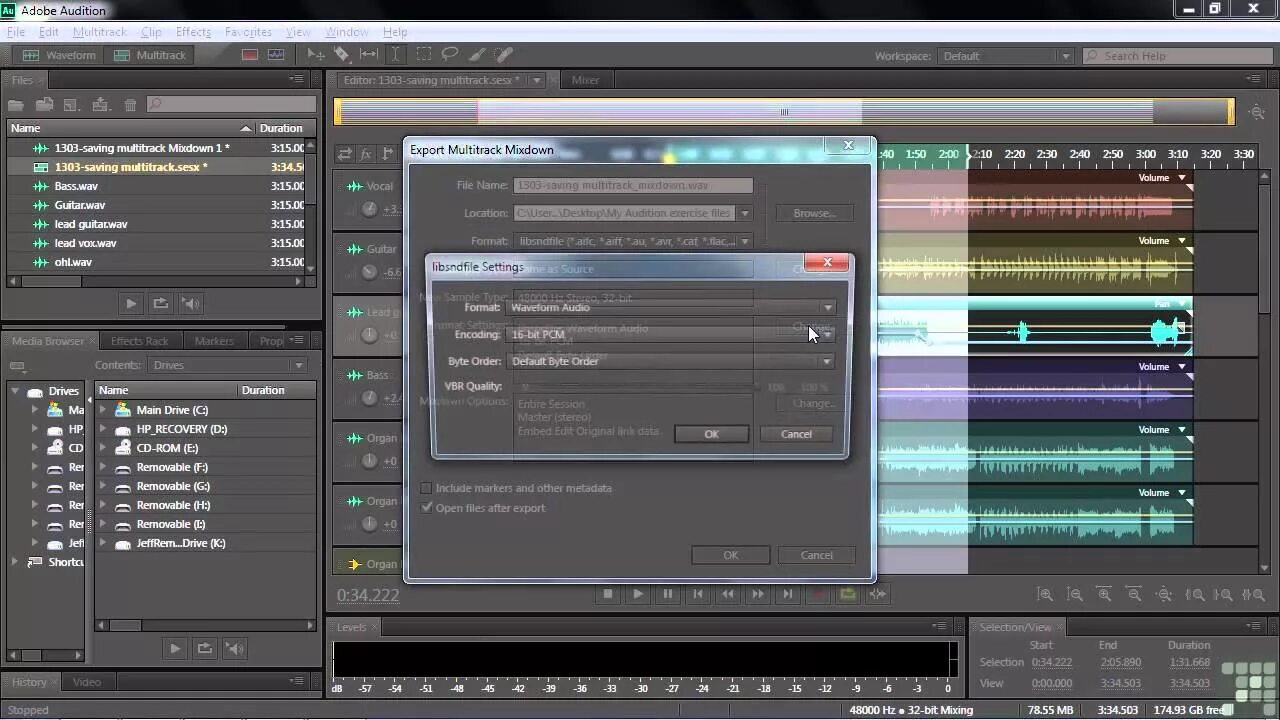Select the Razor tool
Screen dimensions: 1280x720
(x=342, y=55)
